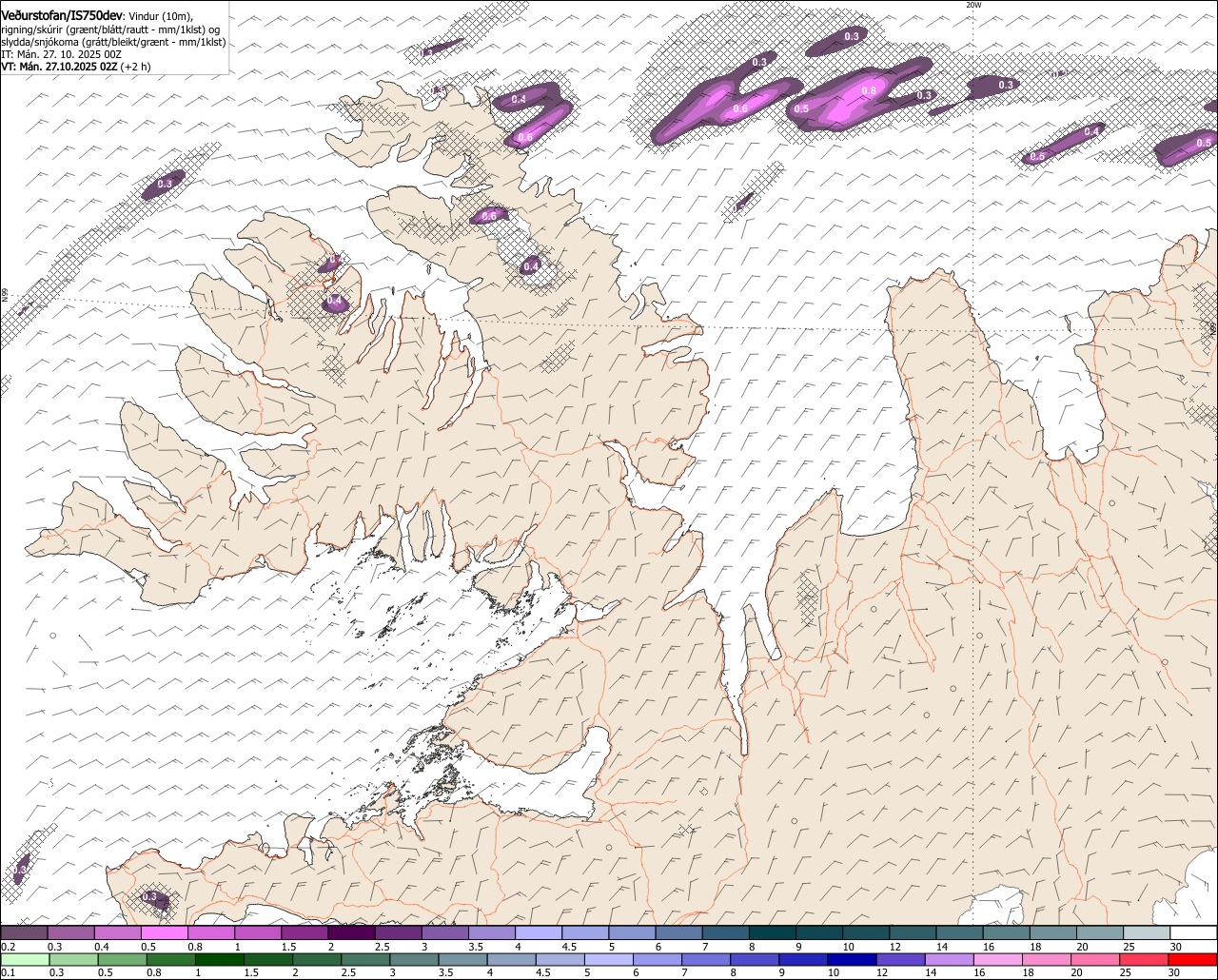The image size is (1218, 980).
Task: Pick the teal 12 swatch in the sleet legend
Action: [913, 932]
